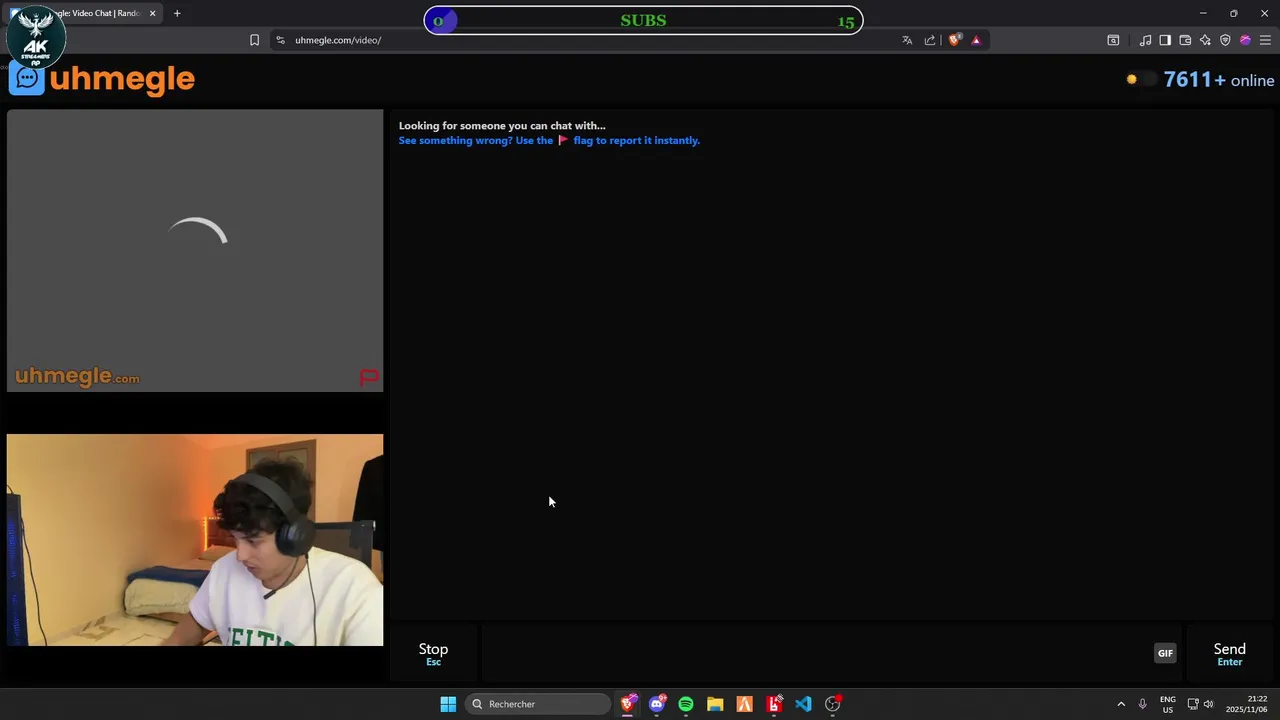Report the stranger with the red flag icon
This screenshot has height=720, width=1280.
coord(369,377)
